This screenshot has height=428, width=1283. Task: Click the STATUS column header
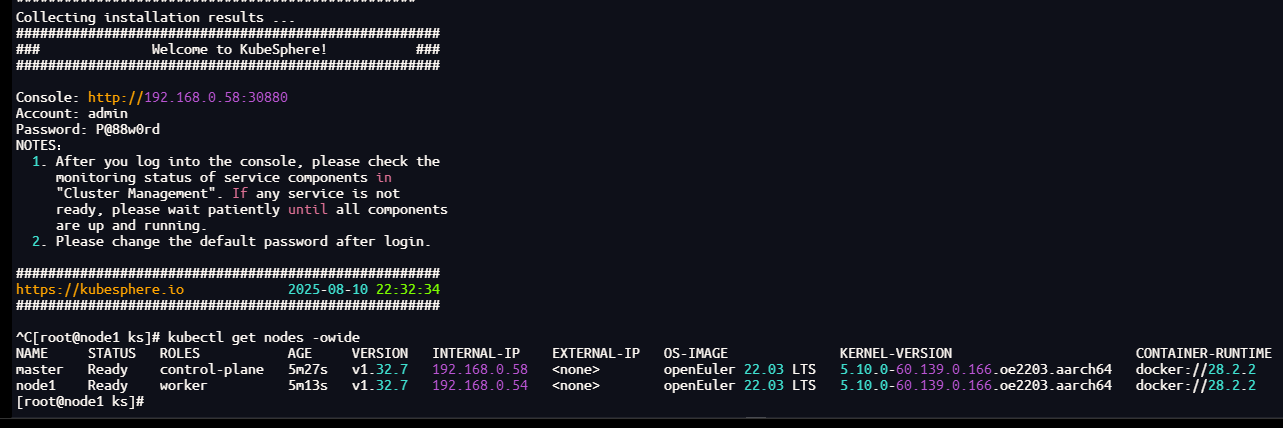pyautogui.click(x=112, y=353)
